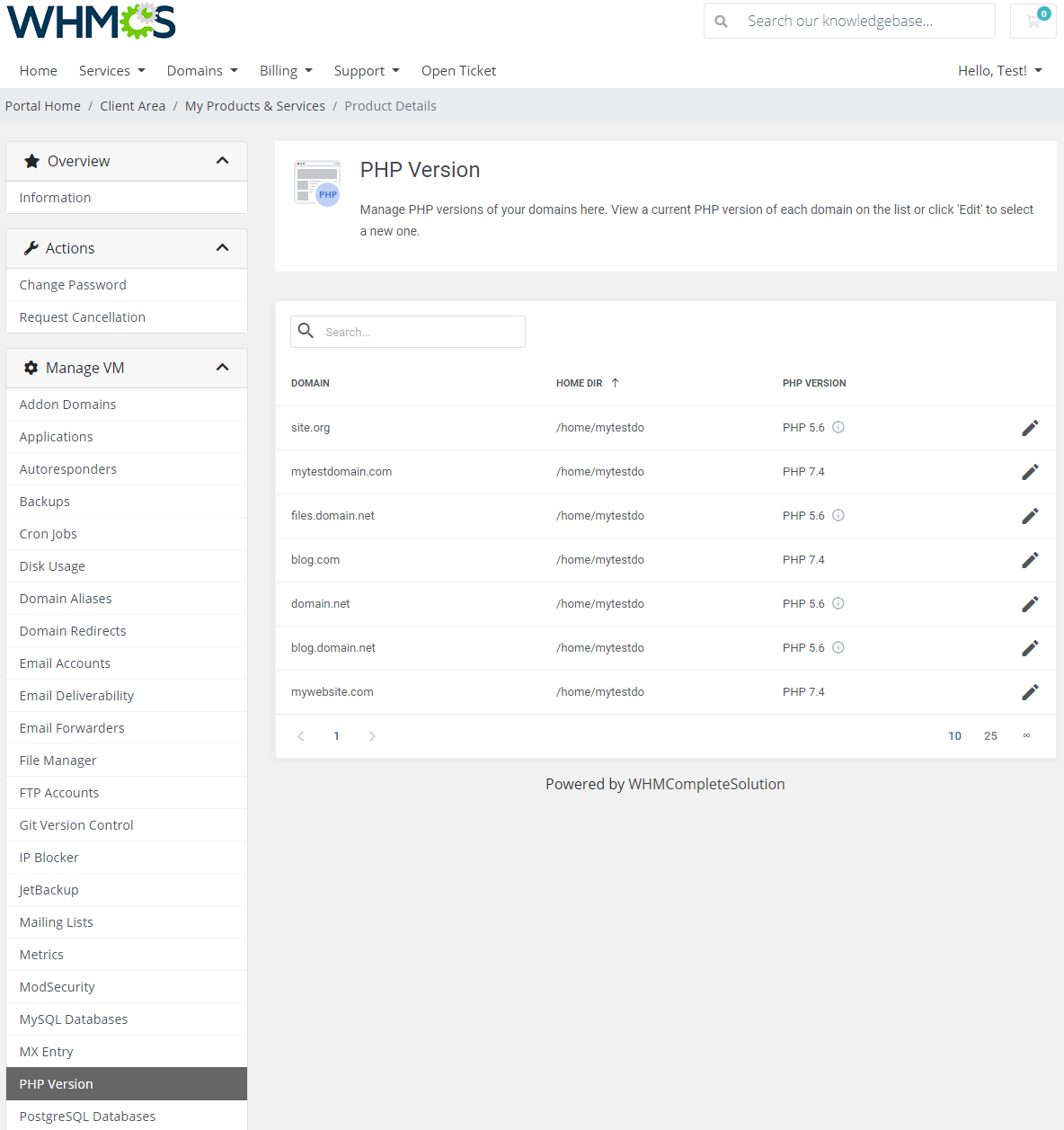Click the edit pencil for blog.com
Image resolution: width=1064 pixels, height=1130 pixels.
point(1030,559)
